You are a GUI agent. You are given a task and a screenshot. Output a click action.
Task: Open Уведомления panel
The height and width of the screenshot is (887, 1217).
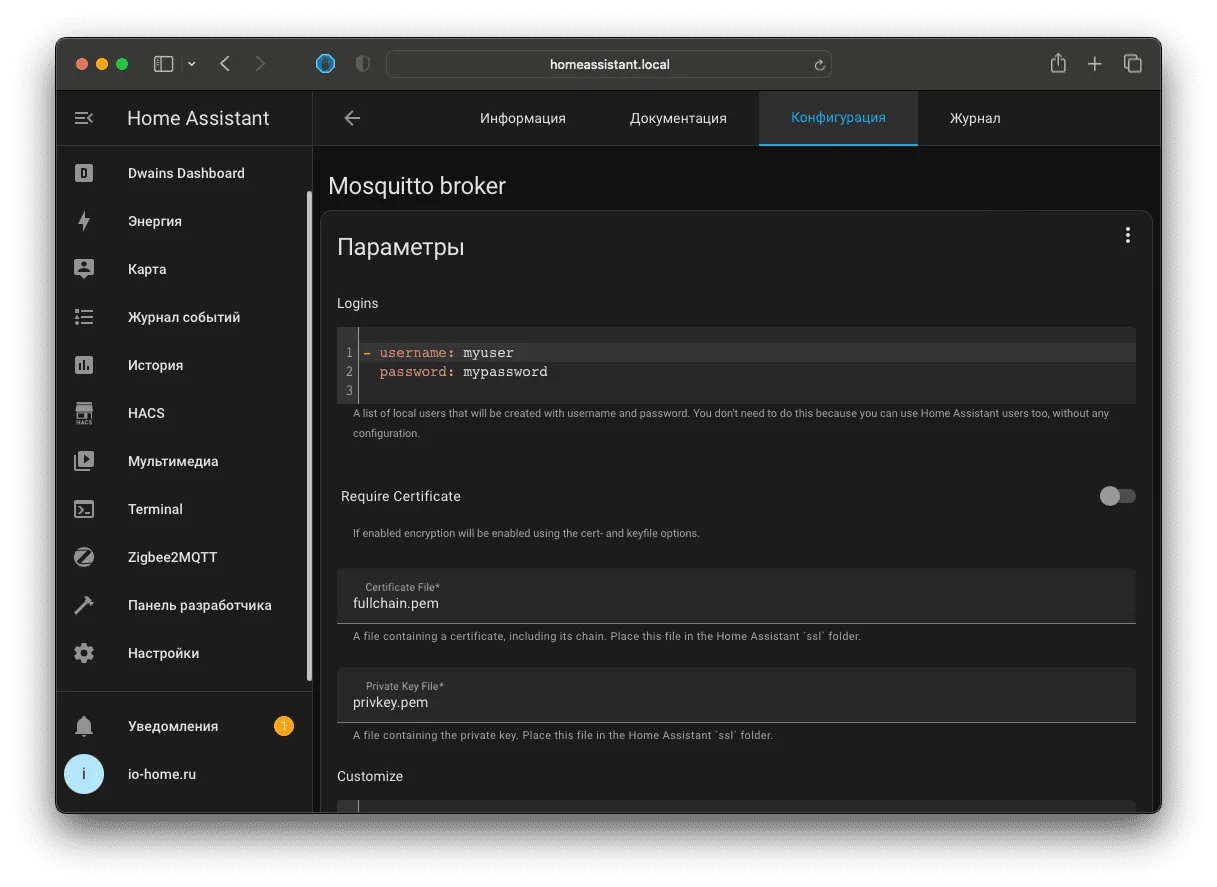tap(173, 726)
